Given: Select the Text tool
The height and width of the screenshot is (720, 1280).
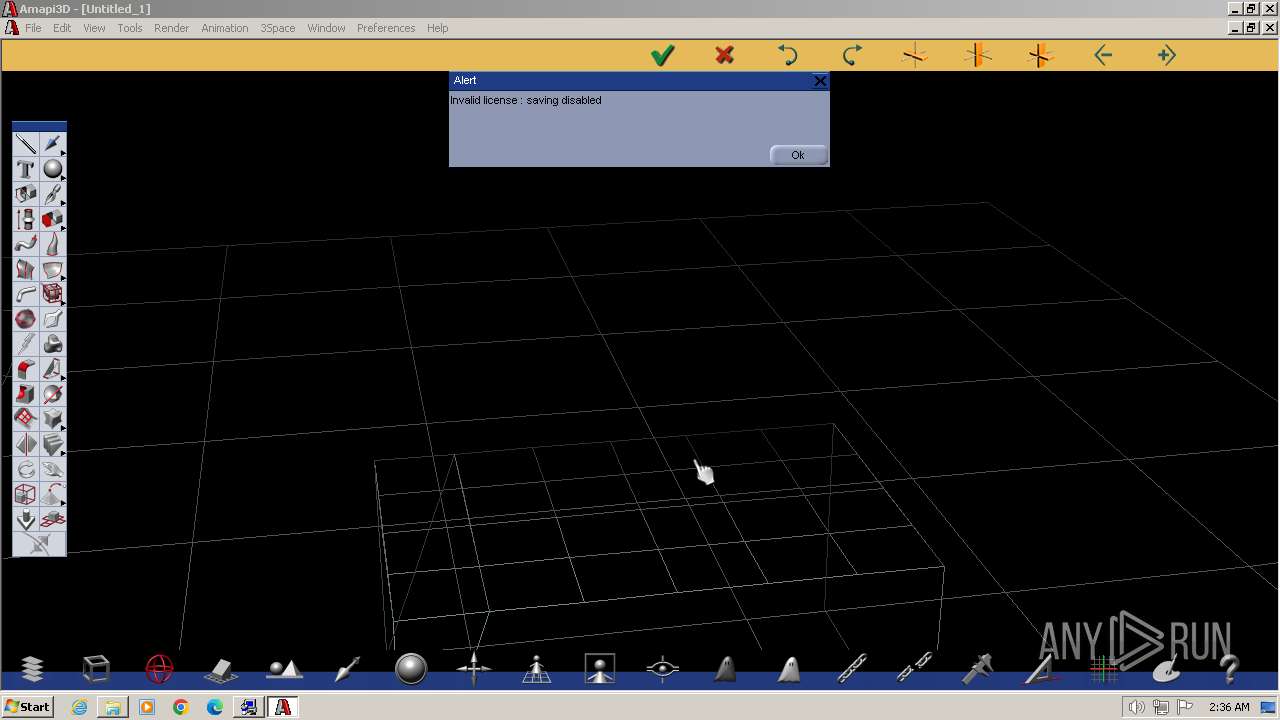Looking at the screenshot, I should click(25, 169).
